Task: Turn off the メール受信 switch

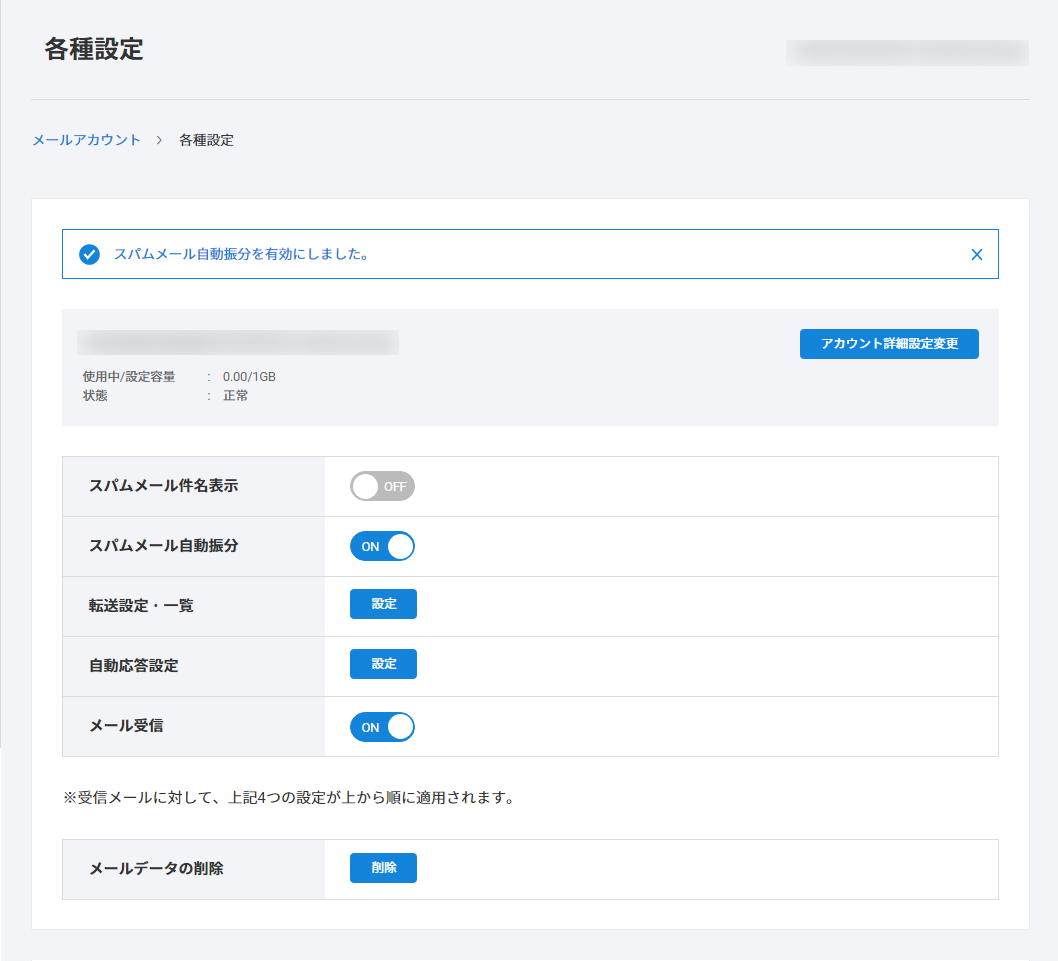Action: click(x=382, y=727)
